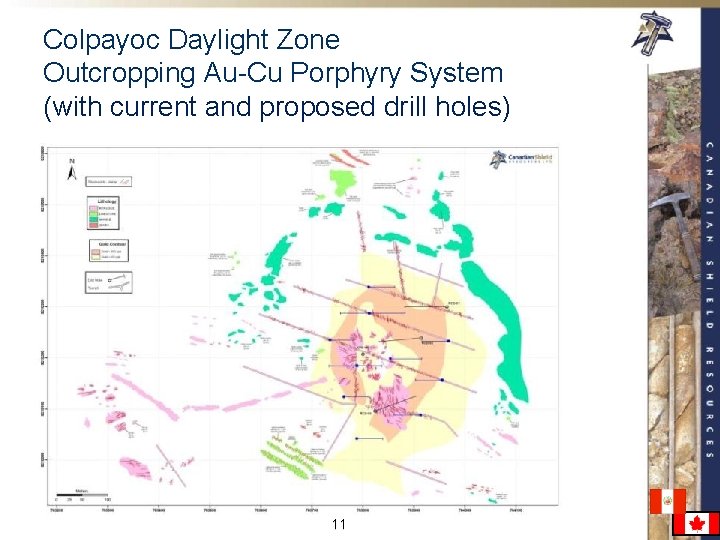Click the orange Gold Contour legend swatch
Viewport: 720px width, 540px height.
pyautogui.click(x=96, y=251)
